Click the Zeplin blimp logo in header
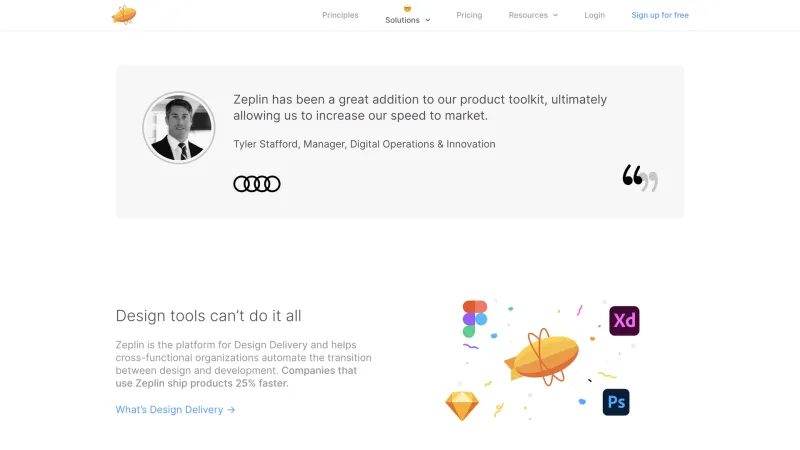The image size is (800, 450). (x=124, y=15)
